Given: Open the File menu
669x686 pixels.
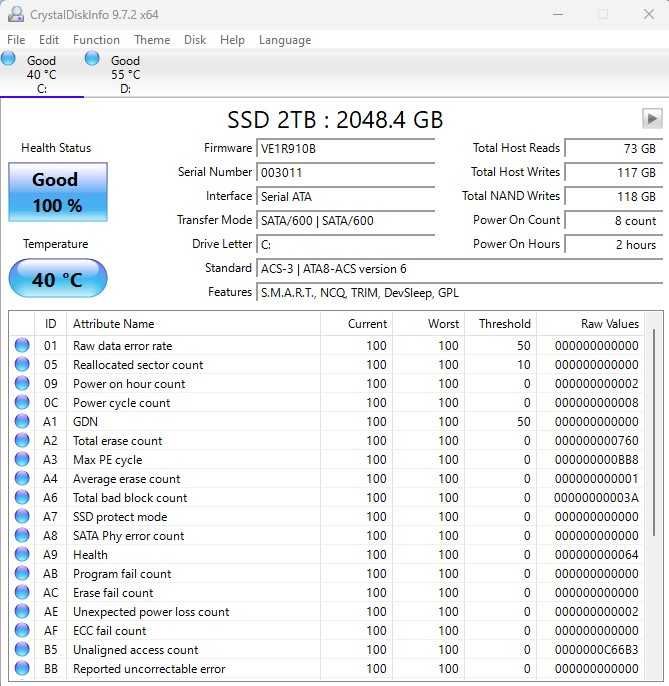Looking at the screenshot, I should click(16, 40).
